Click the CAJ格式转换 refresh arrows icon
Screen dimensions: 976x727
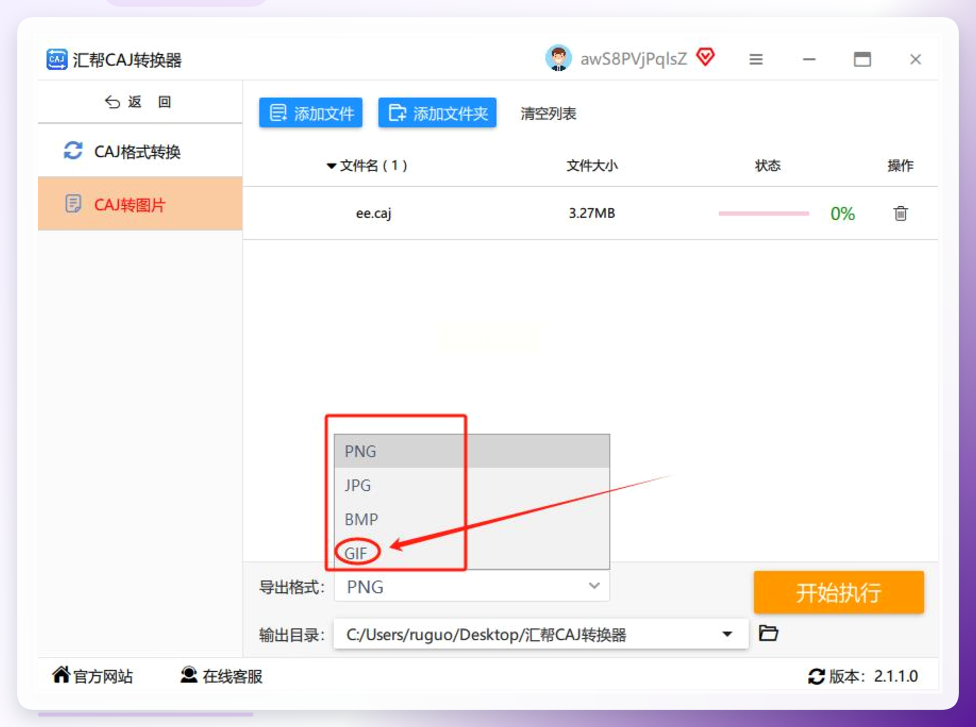click(73, 150)
